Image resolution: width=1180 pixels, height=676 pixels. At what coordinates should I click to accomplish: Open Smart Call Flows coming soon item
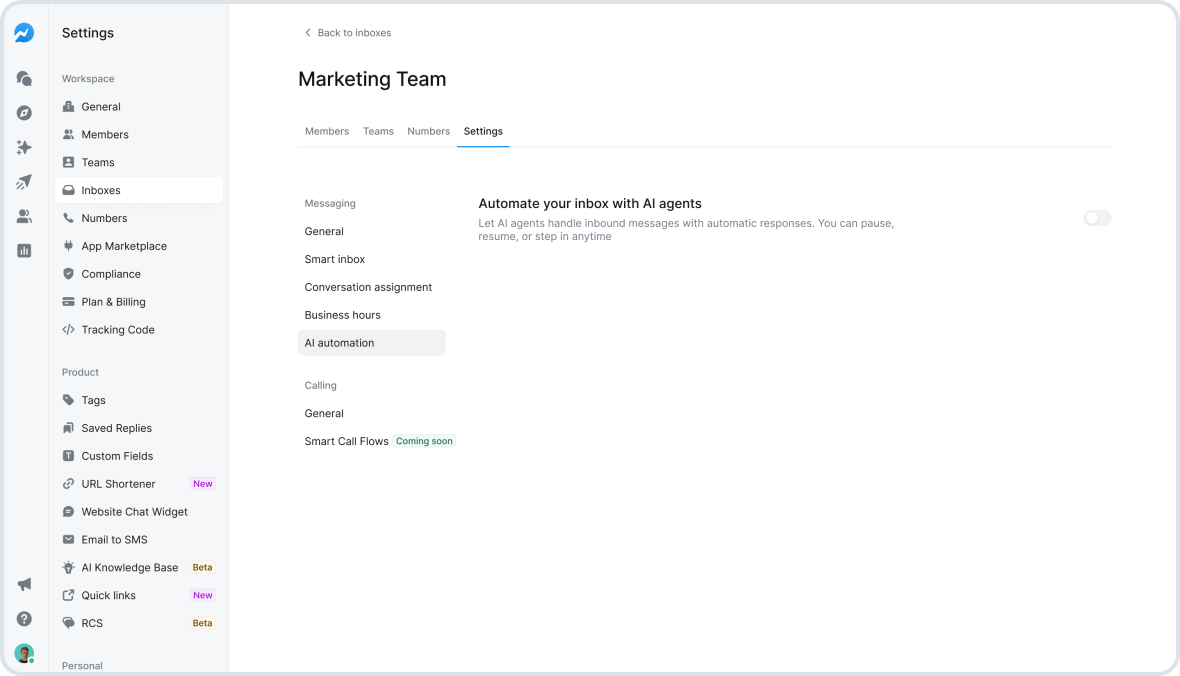click(x=347, y=440)
